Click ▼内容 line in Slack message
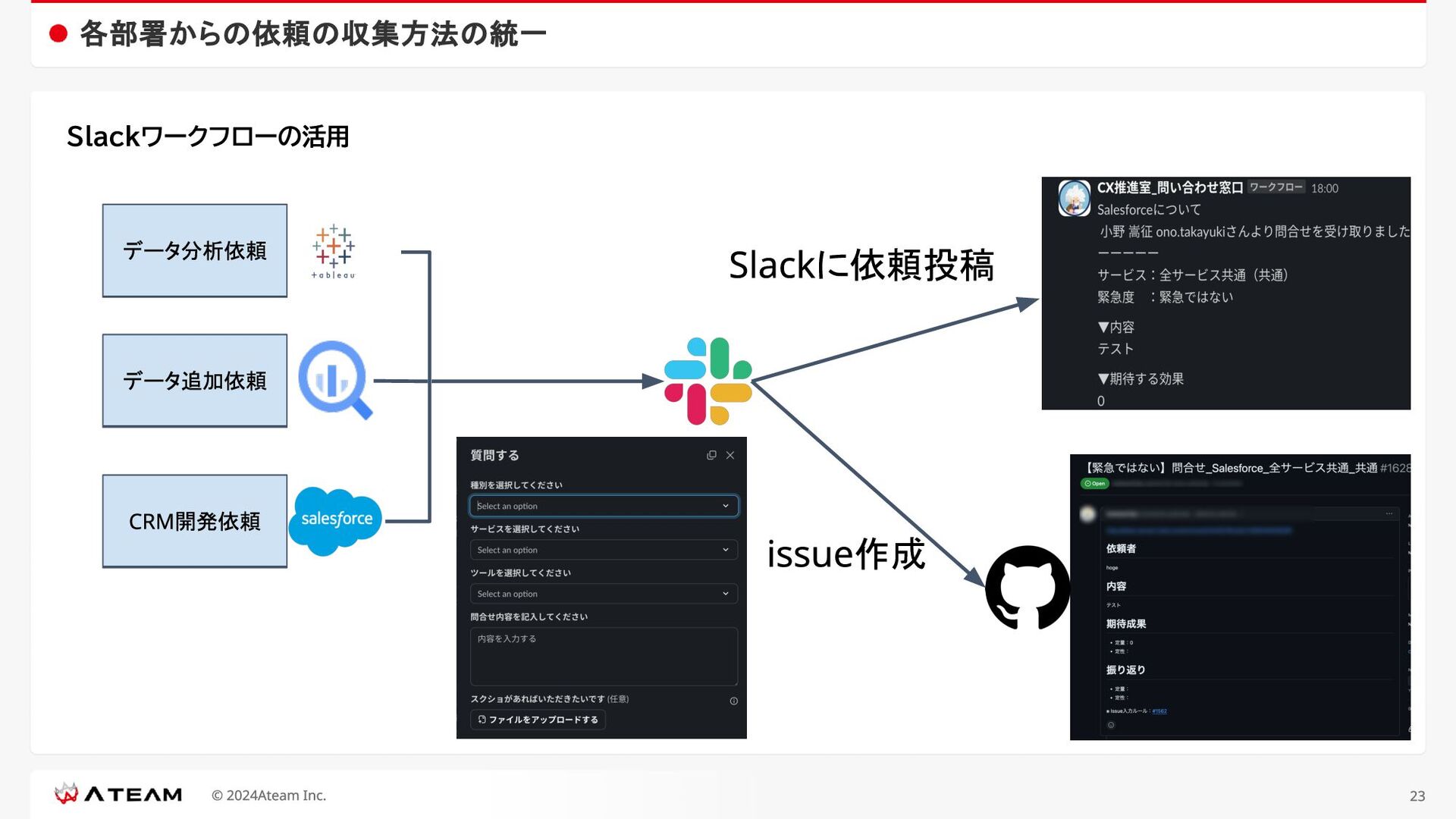1456x819 pixels. pos(1116,327)
